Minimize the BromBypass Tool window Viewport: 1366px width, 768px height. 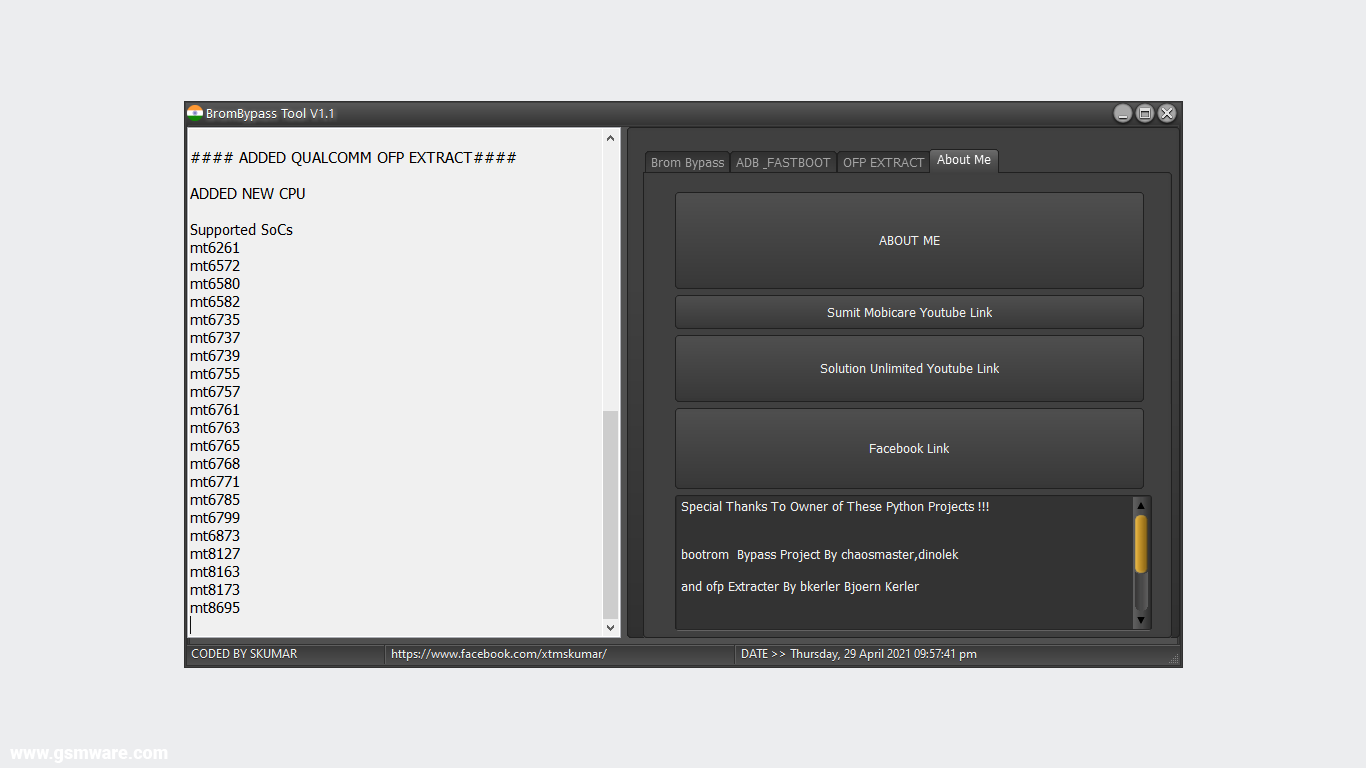click(x=1123, y=114)
